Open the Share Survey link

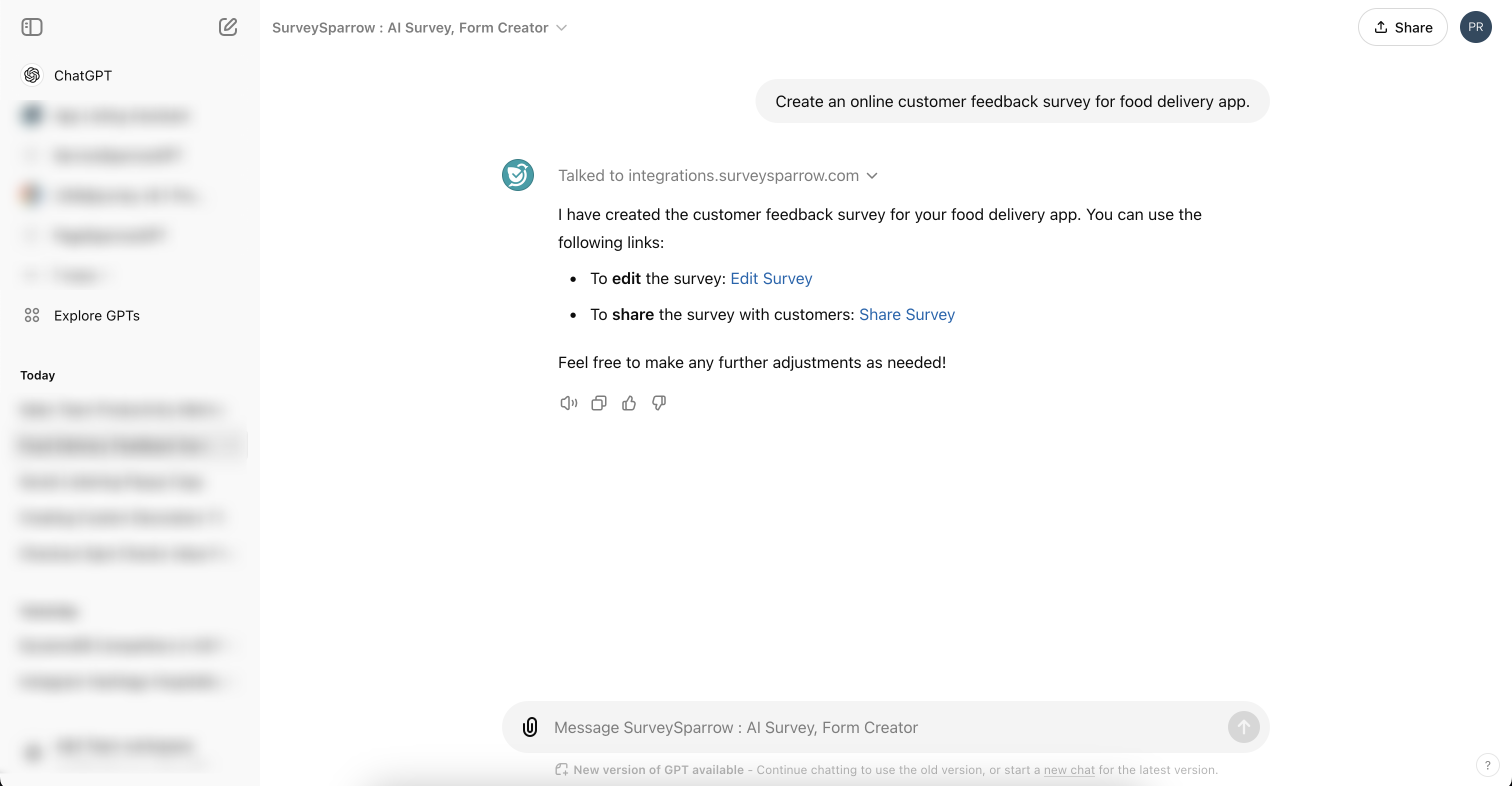pos(906,314)
